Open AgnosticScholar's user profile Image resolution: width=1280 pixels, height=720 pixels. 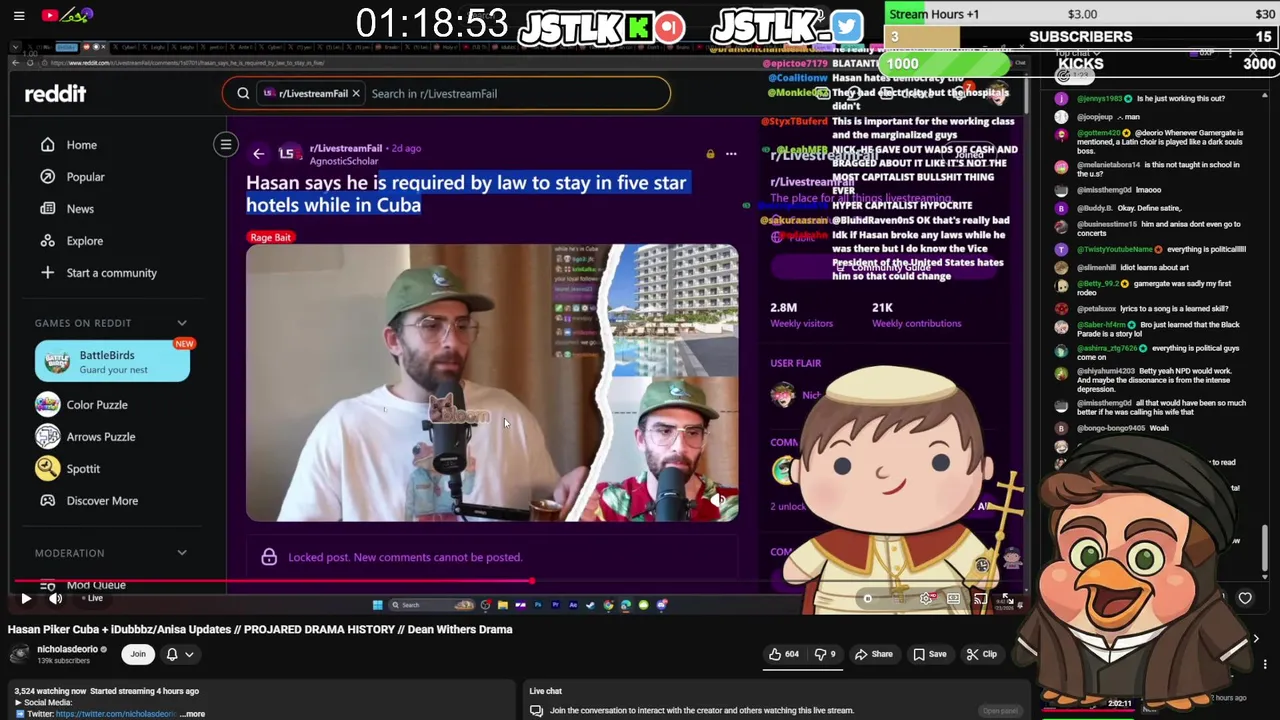click(344, 161)
